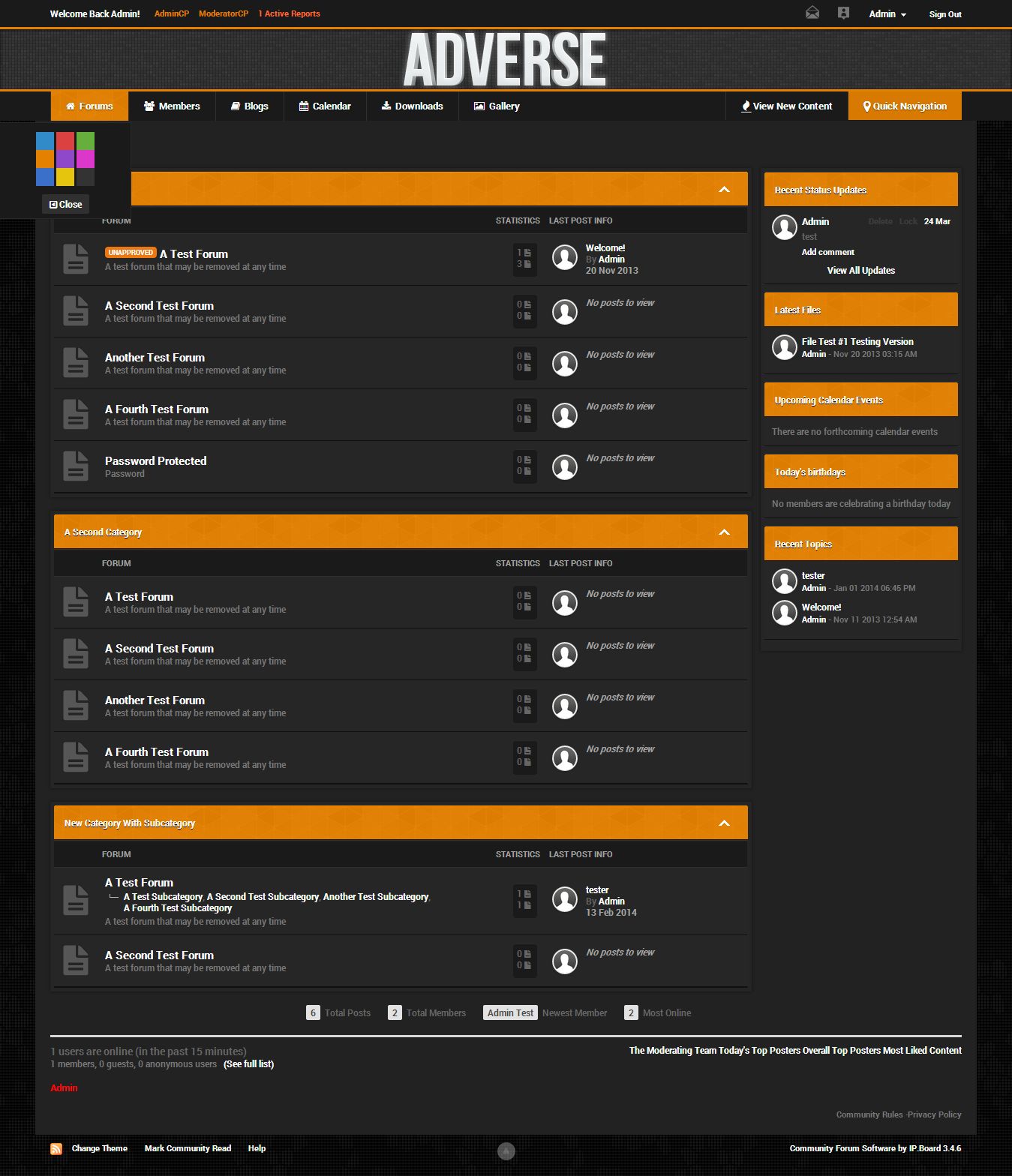Collapse New Category With Subcategory section
Screen dimensions: 1012x1176
(x=724, y=823)
